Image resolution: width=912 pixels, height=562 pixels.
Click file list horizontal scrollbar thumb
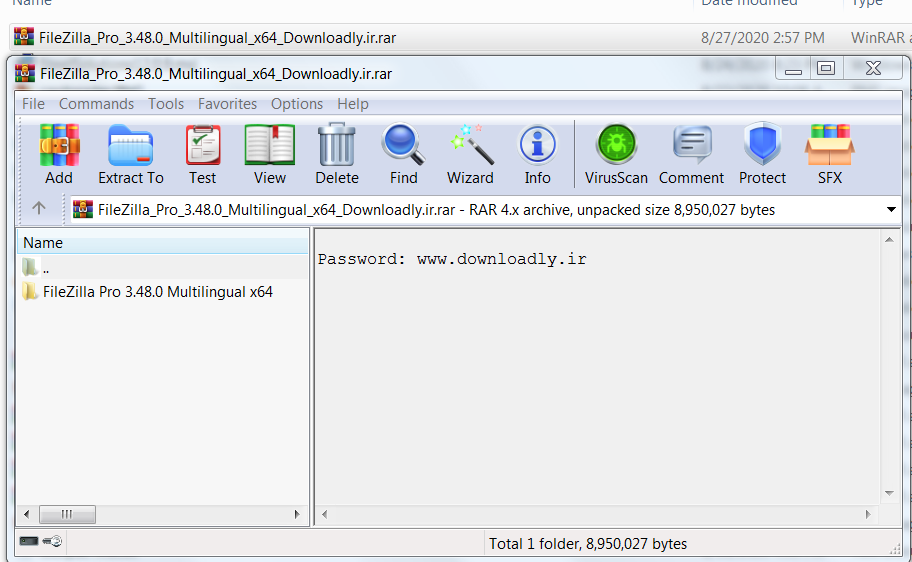coord(67,514)
